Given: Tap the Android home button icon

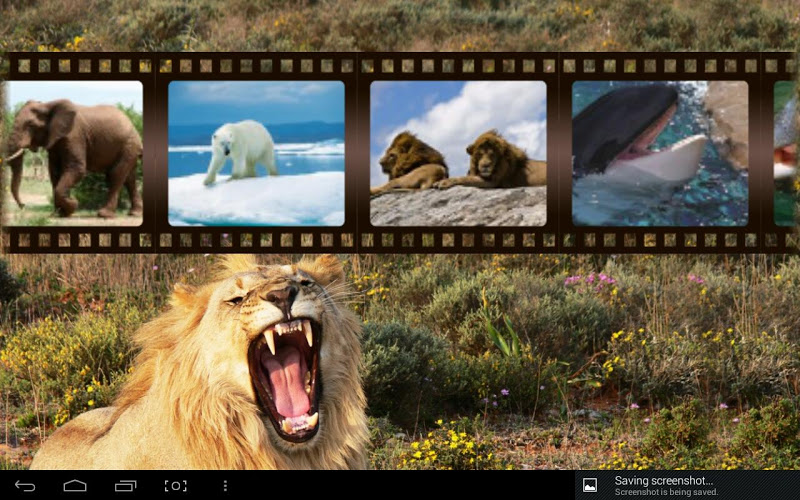Looking at the screenshot, I should 74,486.
